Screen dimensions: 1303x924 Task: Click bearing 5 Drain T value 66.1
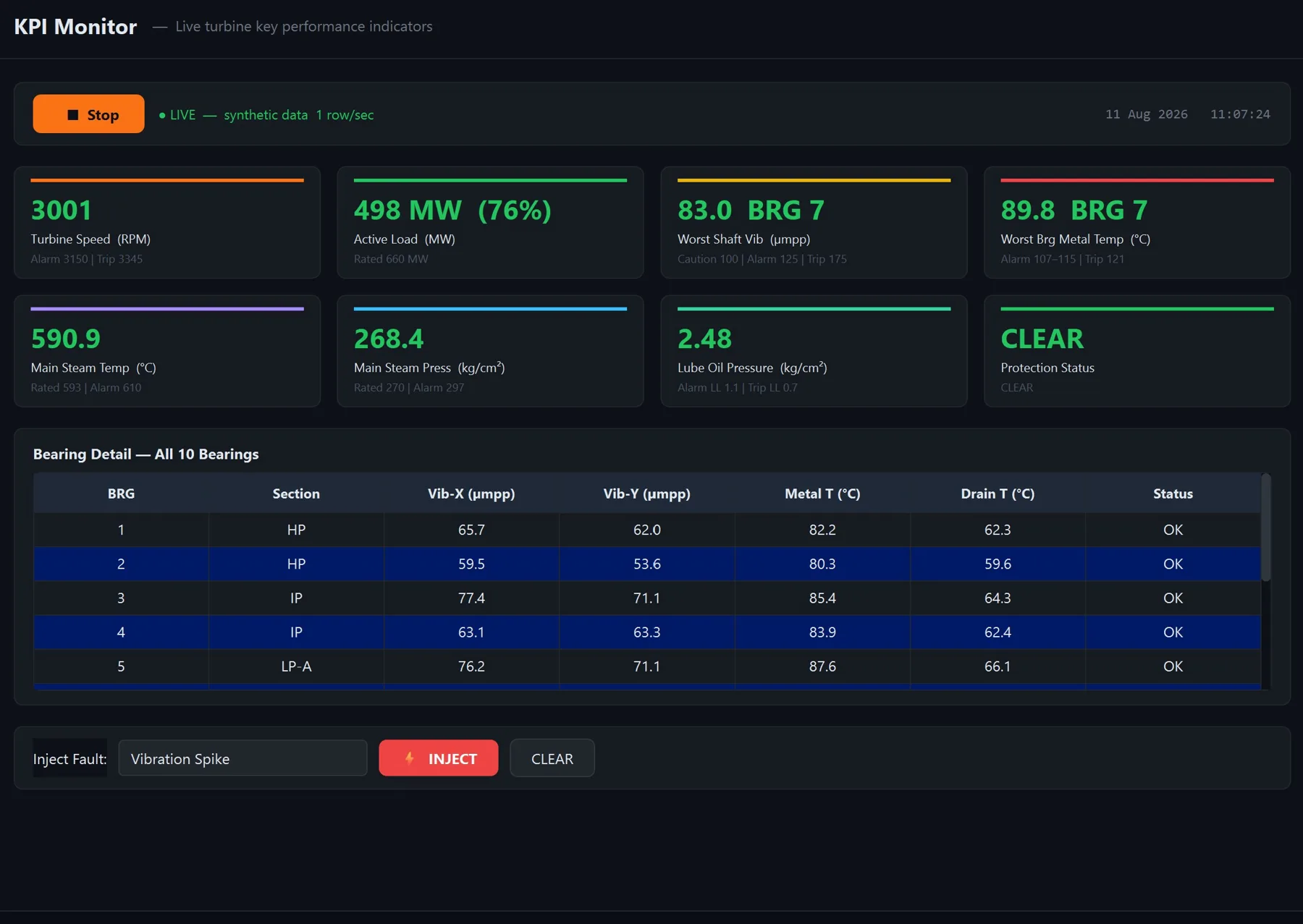tap(998, 666)
